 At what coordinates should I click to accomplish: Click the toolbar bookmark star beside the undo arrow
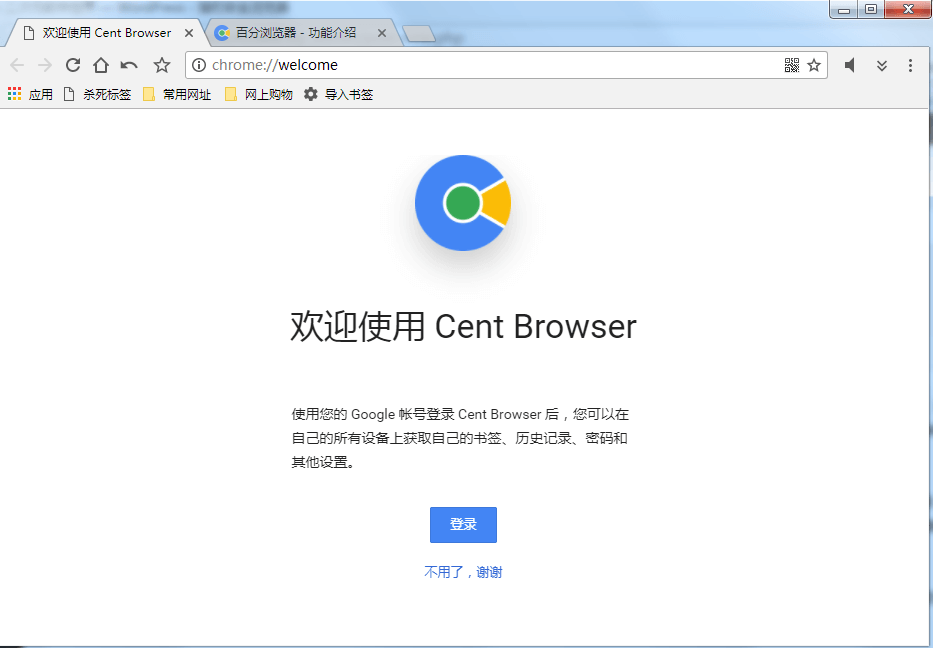(x=162, y=65)
